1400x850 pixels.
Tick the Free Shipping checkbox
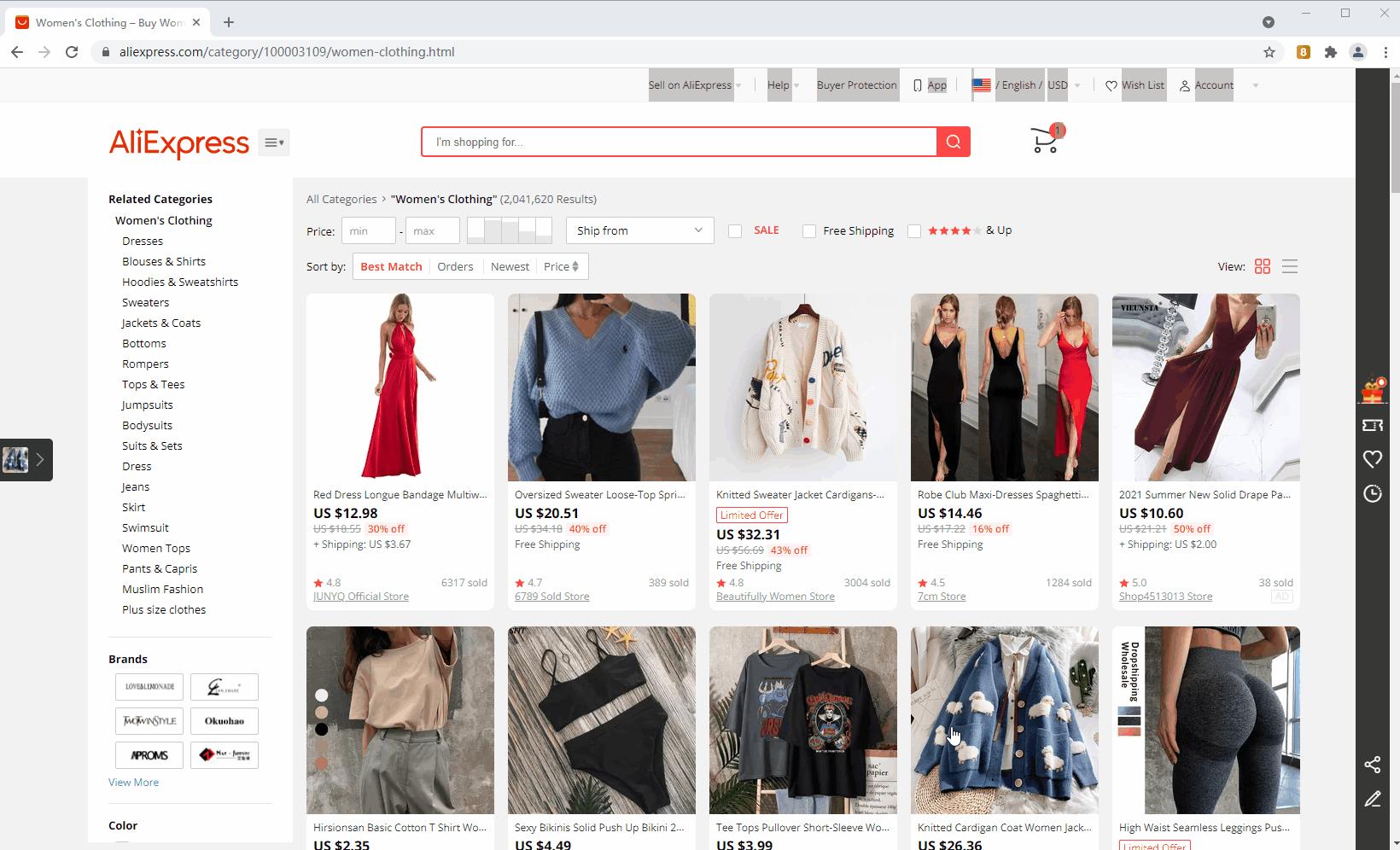[809, 231]
